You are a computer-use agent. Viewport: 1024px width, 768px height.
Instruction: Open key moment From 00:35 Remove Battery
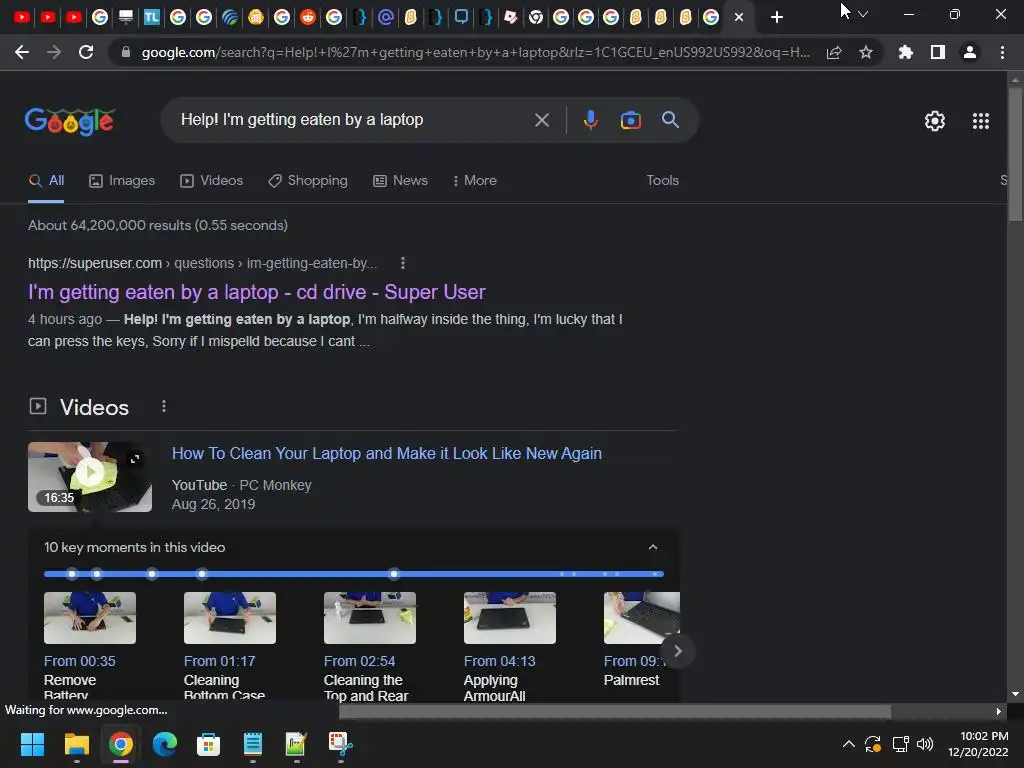pyautogui.click(x=89, y=646)
